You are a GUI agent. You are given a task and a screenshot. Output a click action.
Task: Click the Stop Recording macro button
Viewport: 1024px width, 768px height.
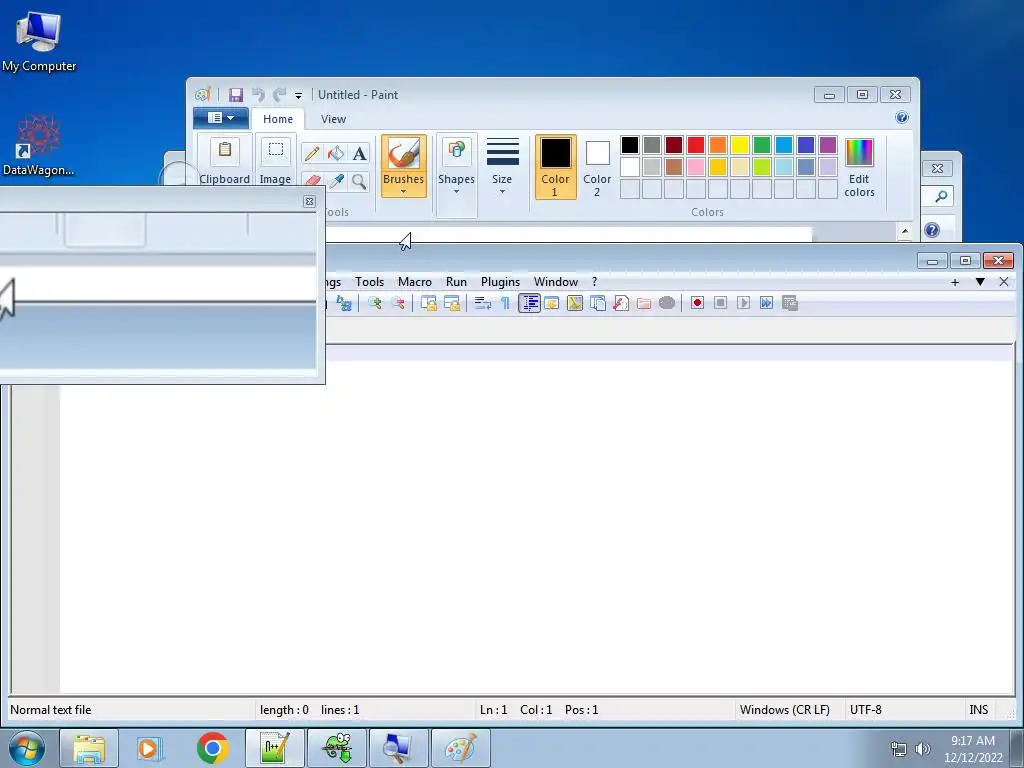(720, 303)
